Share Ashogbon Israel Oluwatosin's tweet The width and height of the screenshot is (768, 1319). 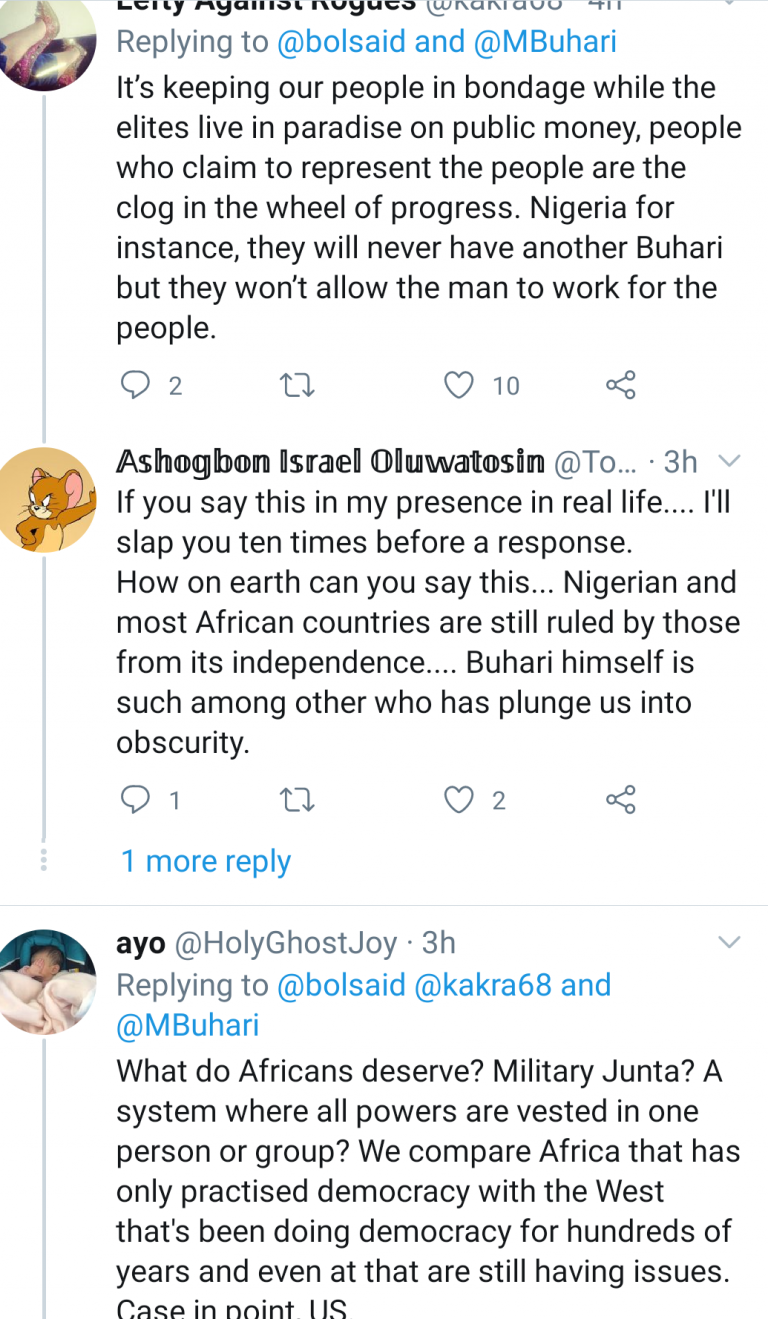pos(621,799)
